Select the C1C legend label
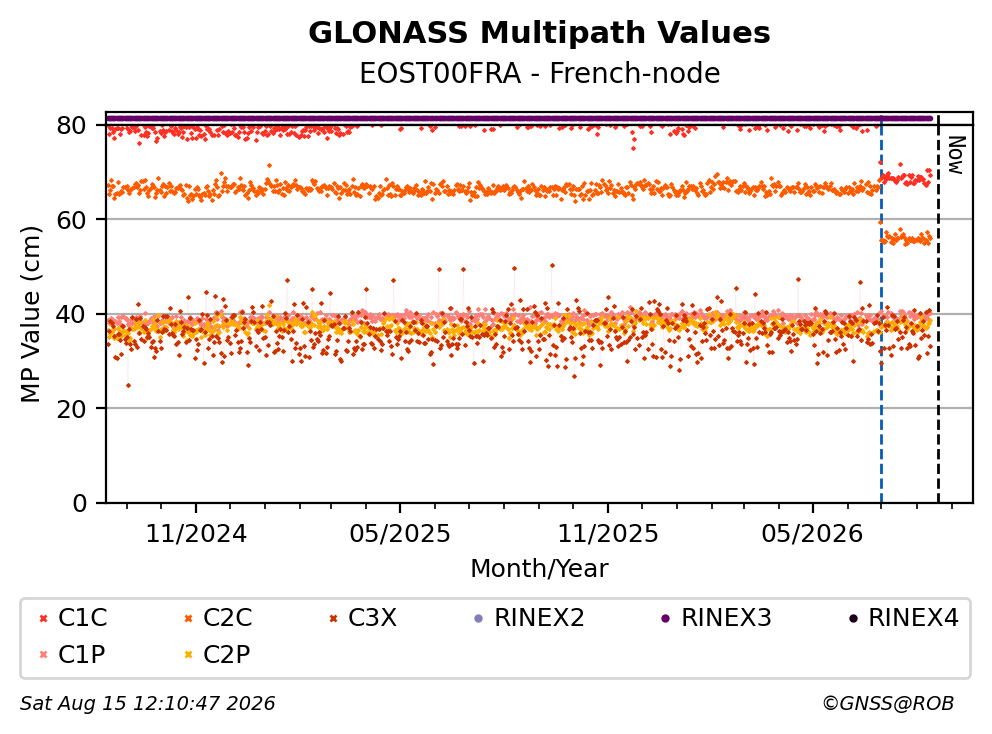Screen dimensions: 992x734 [x=82, y=618]
